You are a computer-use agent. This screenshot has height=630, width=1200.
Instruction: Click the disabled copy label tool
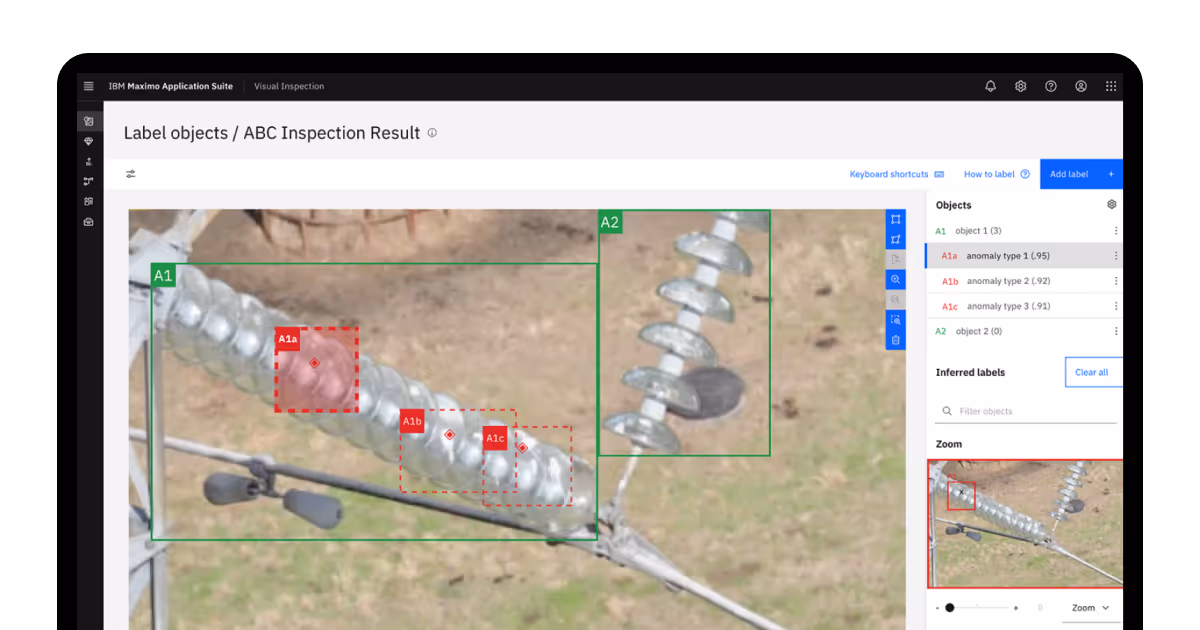896,259
